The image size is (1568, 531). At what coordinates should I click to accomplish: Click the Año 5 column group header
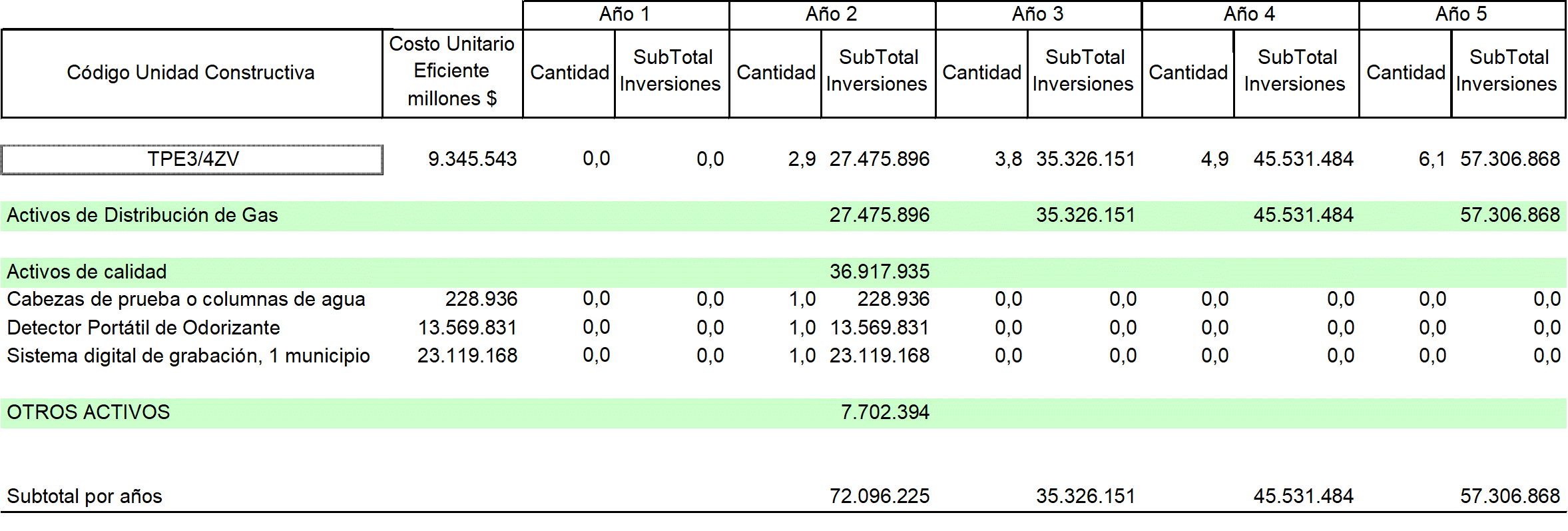point(1461,15)
